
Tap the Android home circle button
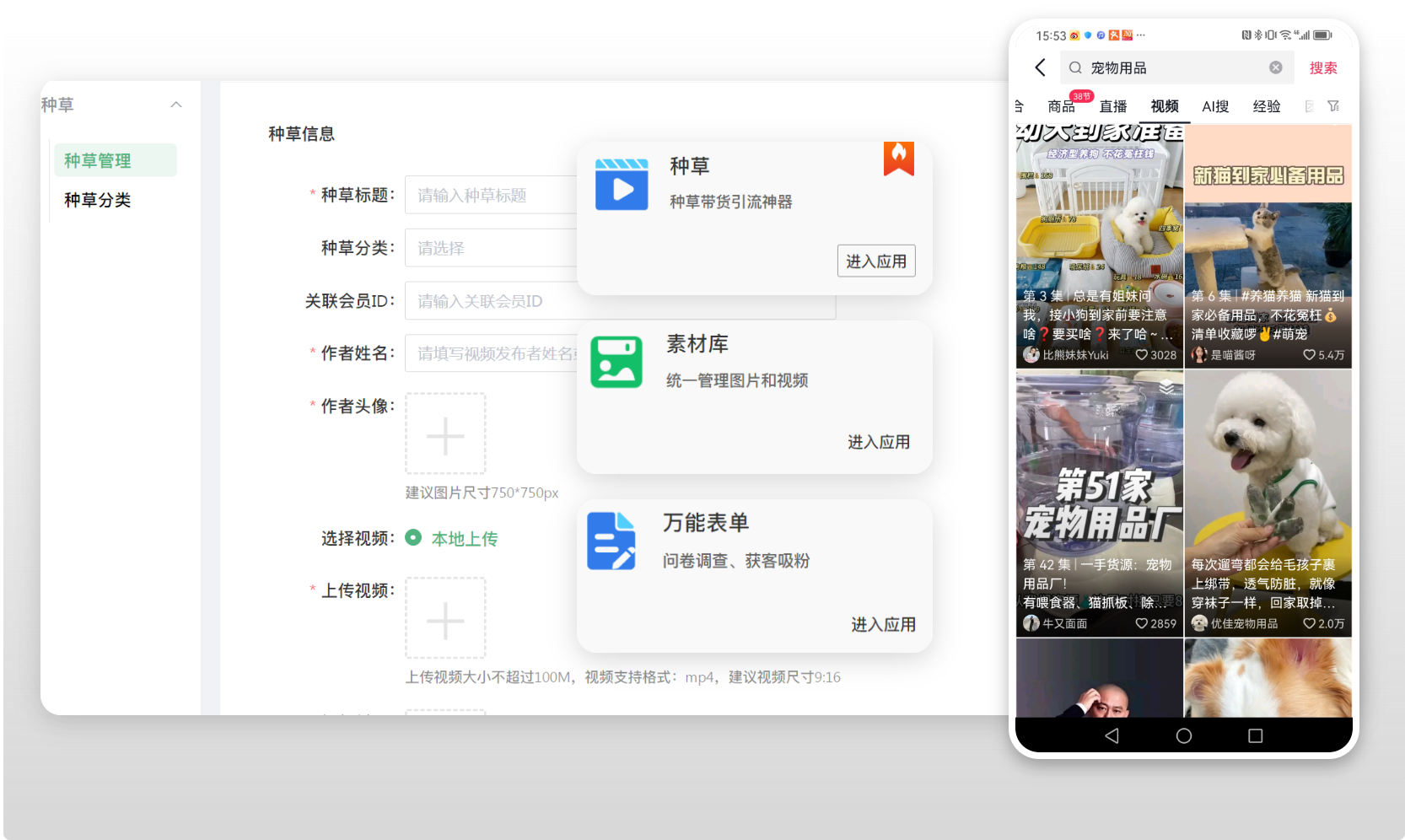coord(1184,736)
